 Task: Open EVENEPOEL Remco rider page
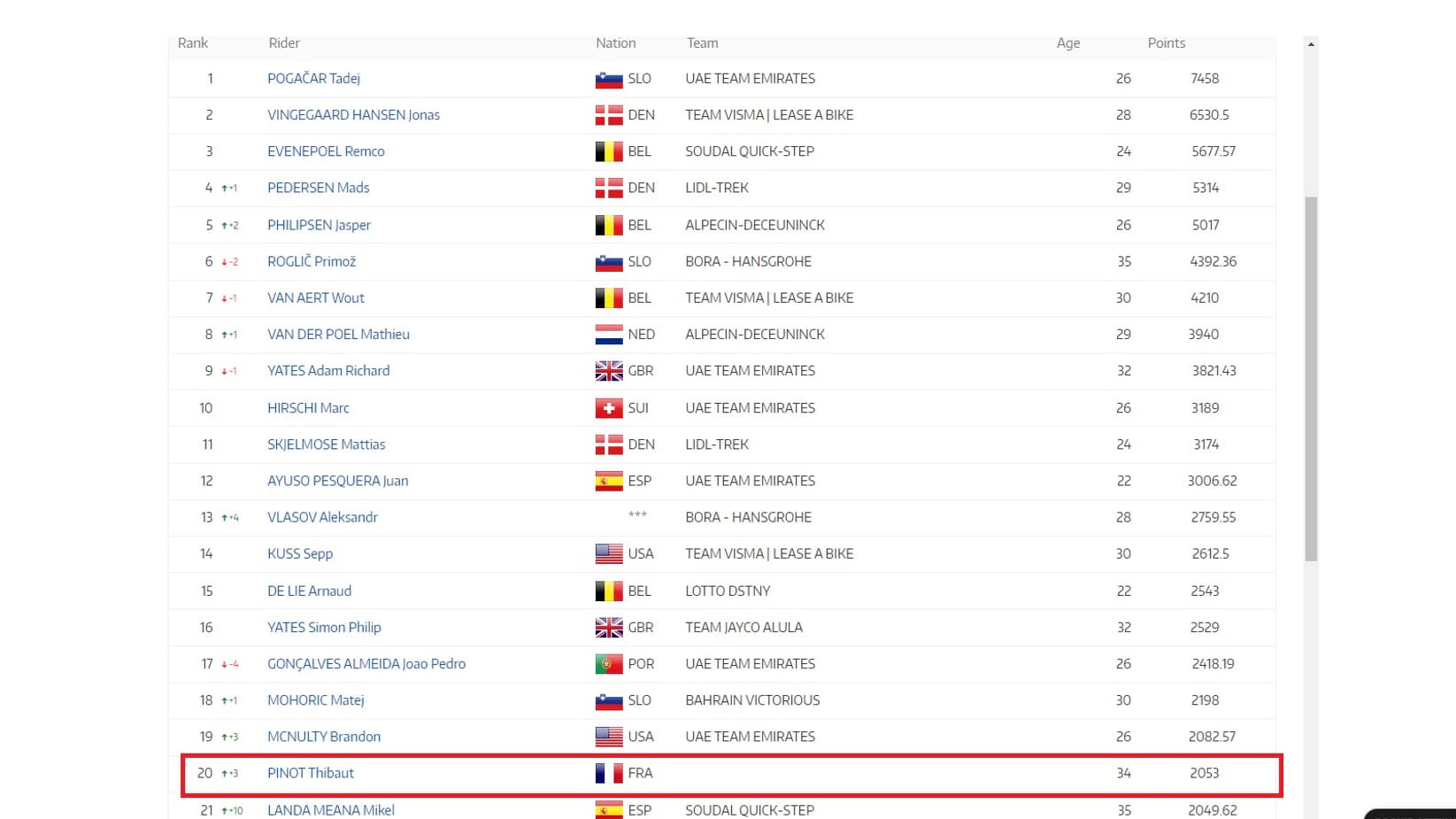(x=326, y=151)
